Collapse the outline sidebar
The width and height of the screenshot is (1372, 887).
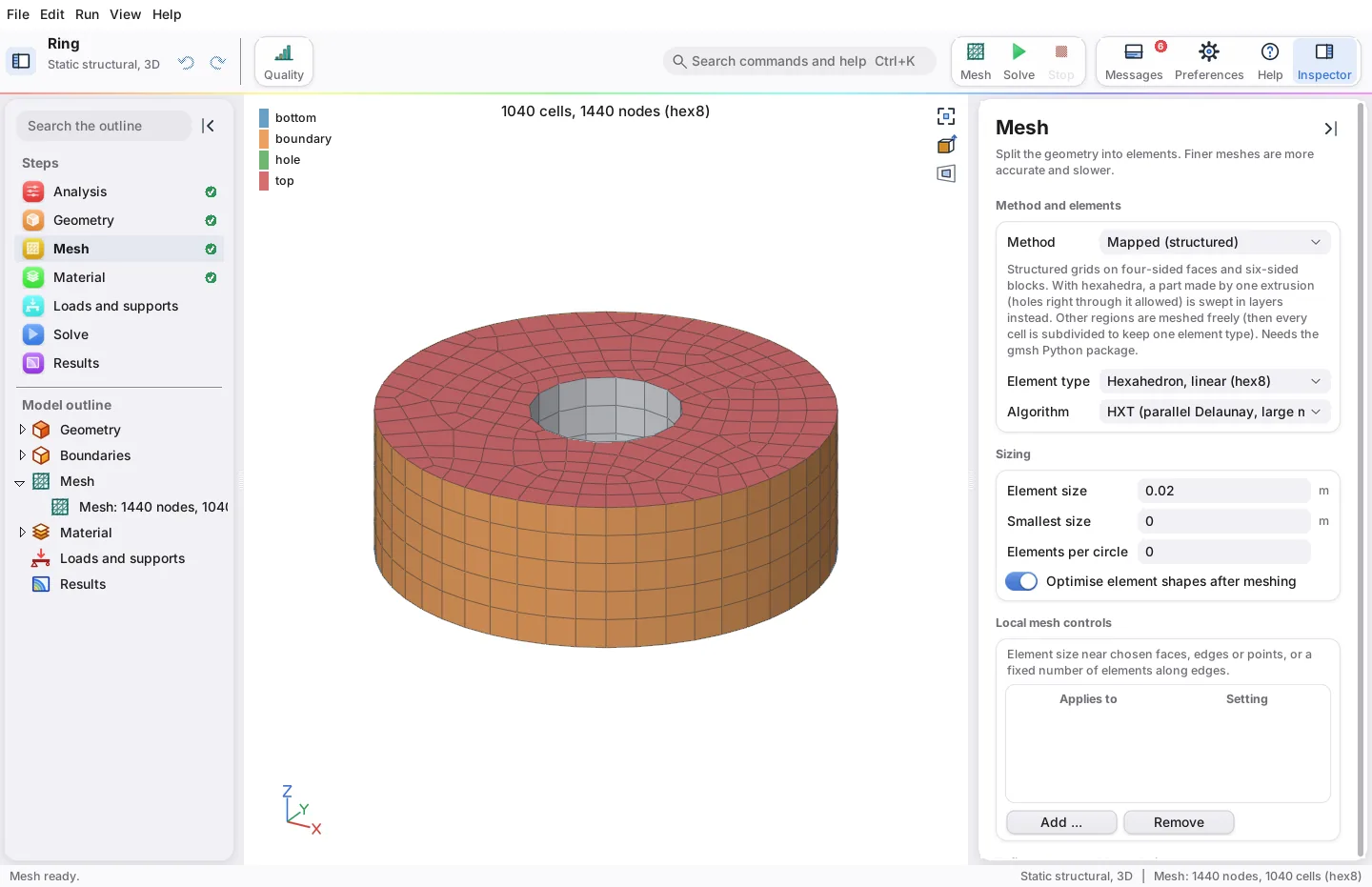click(209, 126)
